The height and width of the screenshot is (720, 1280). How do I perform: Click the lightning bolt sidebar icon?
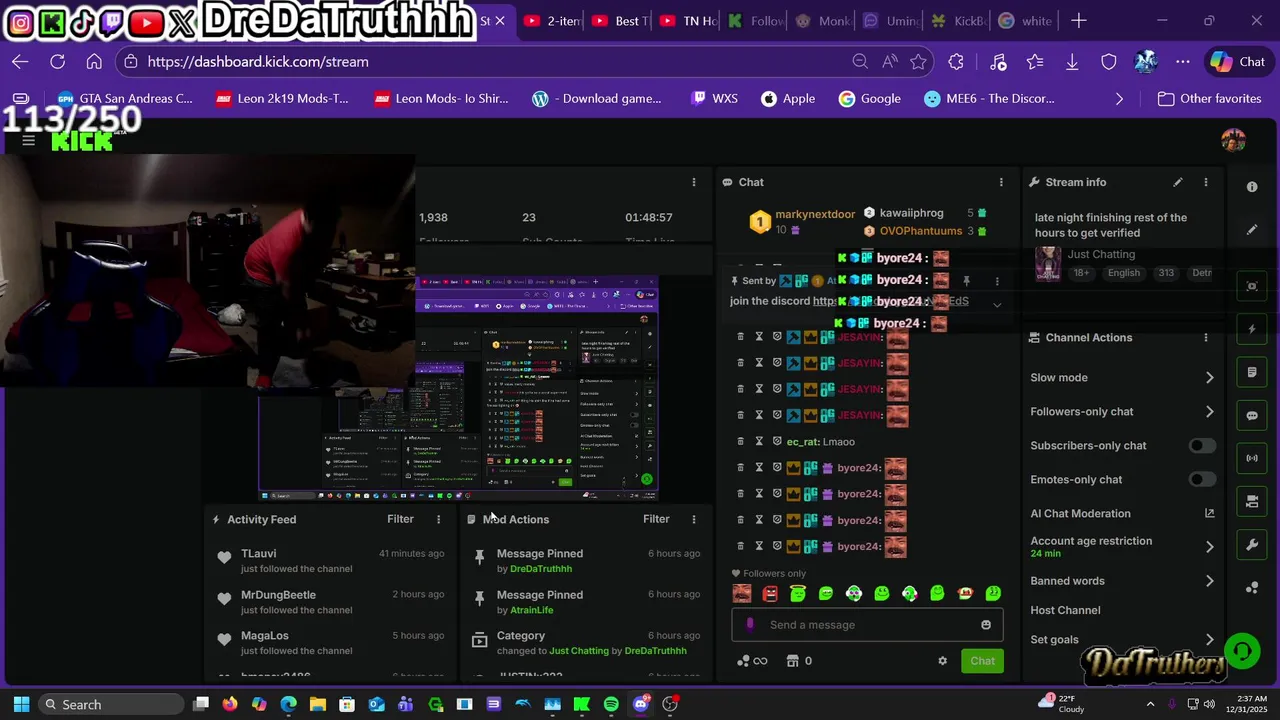(1252, 329)
